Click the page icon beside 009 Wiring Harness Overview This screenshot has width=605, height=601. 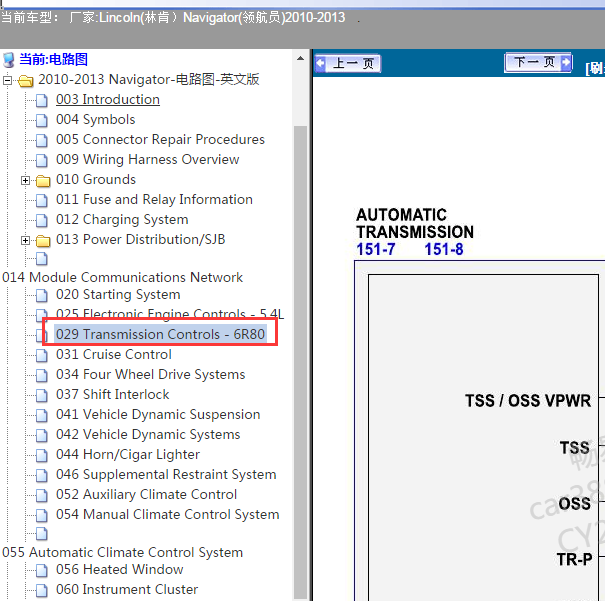(42, 160)
